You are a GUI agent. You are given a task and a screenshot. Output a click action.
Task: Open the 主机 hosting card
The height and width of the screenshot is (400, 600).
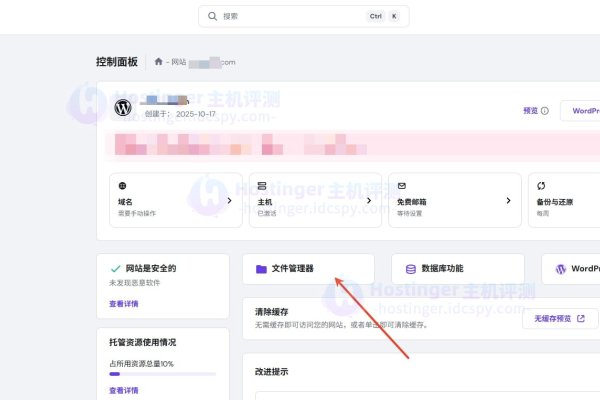(315, 200)
